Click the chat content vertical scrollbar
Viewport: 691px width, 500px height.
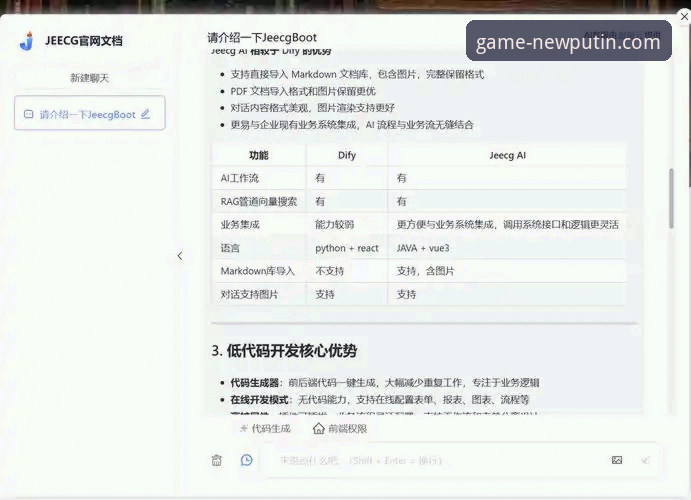point(671,198)
